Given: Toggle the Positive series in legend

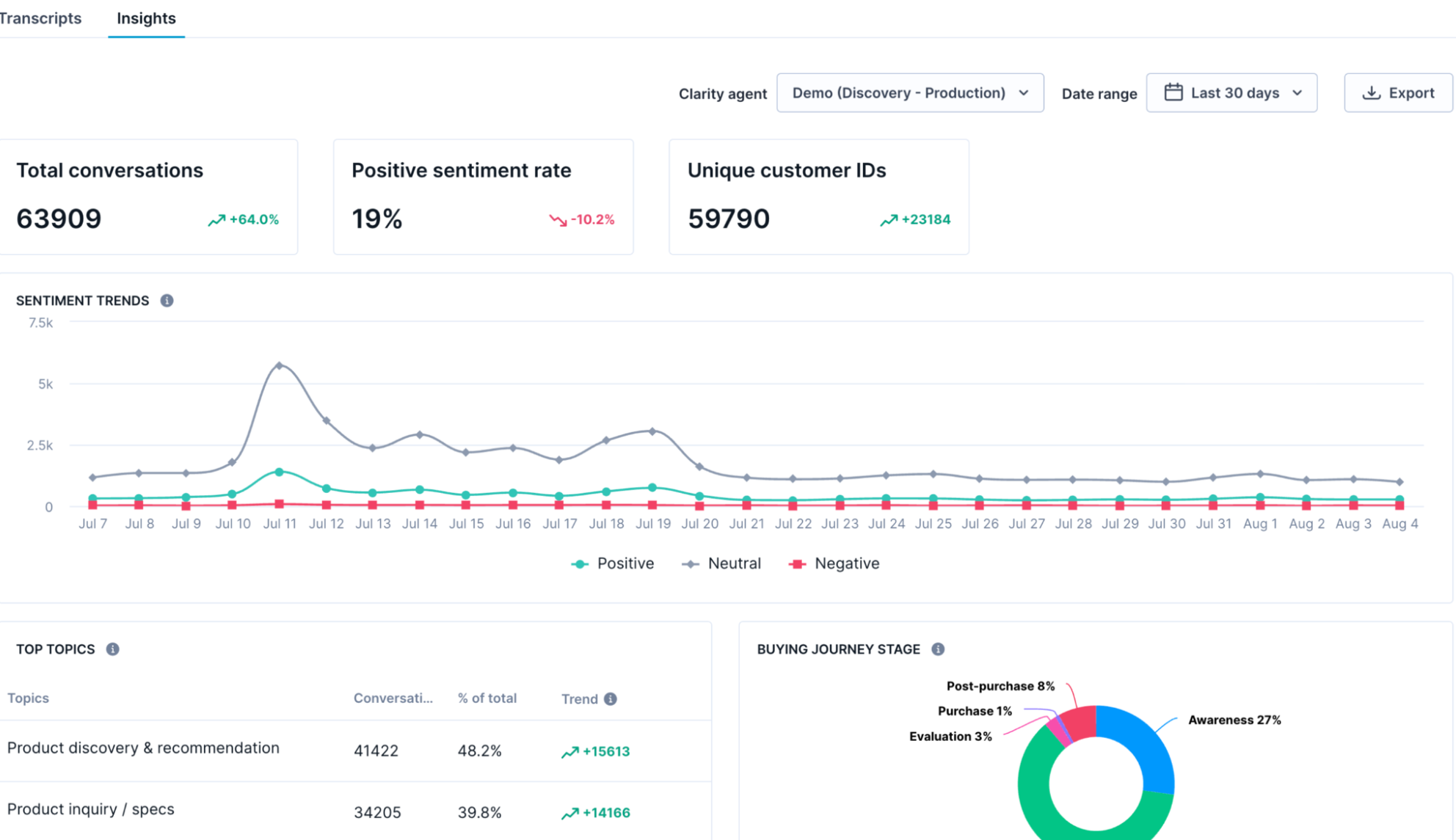Looking at the screenshot, I should (x=613, y=563).
